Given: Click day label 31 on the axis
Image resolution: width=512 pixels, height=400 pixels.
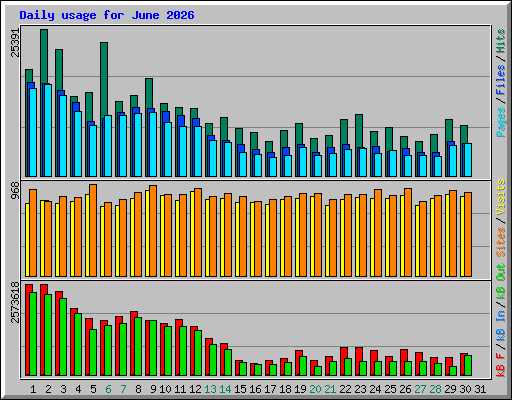Looking at the screenshot, I should [x=480, y=389].
